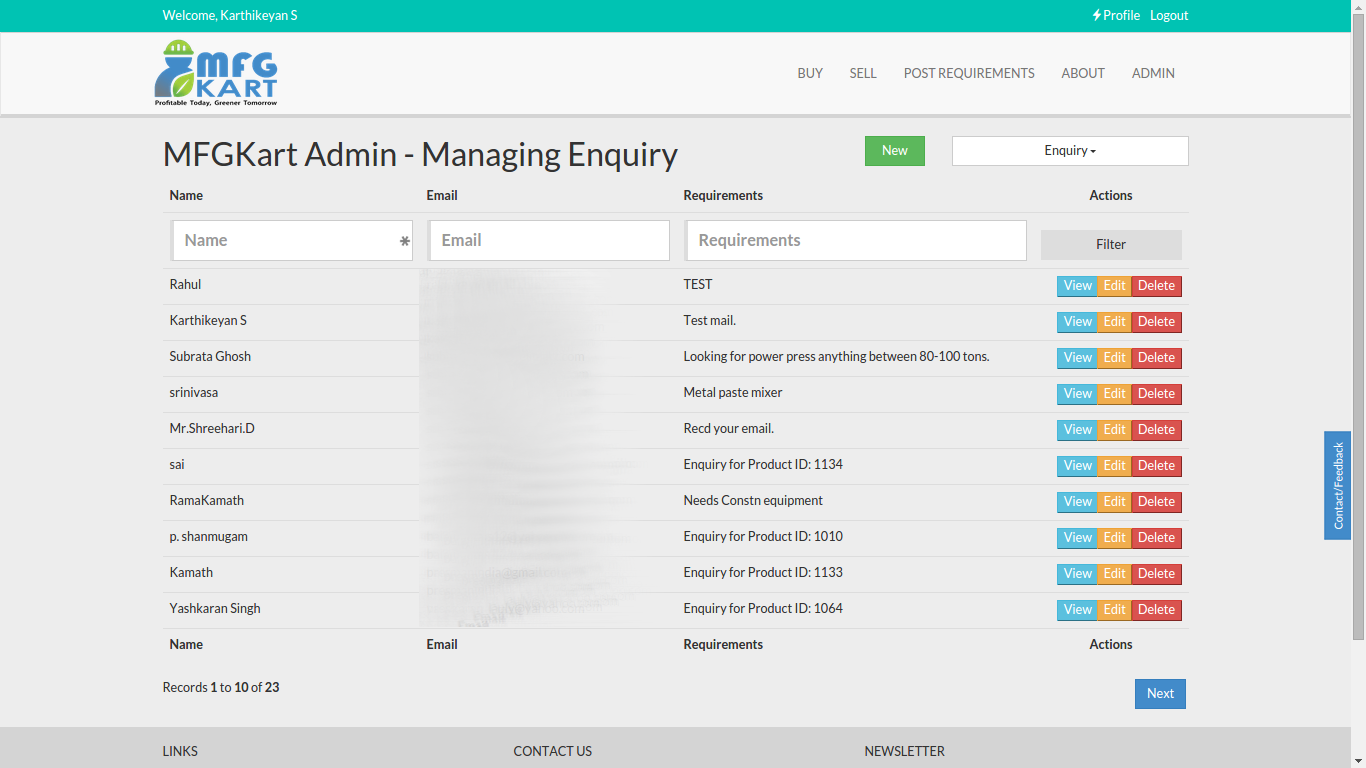
Task: Edit Karthikeyan S enquiry
Action: pos(1114,322)
